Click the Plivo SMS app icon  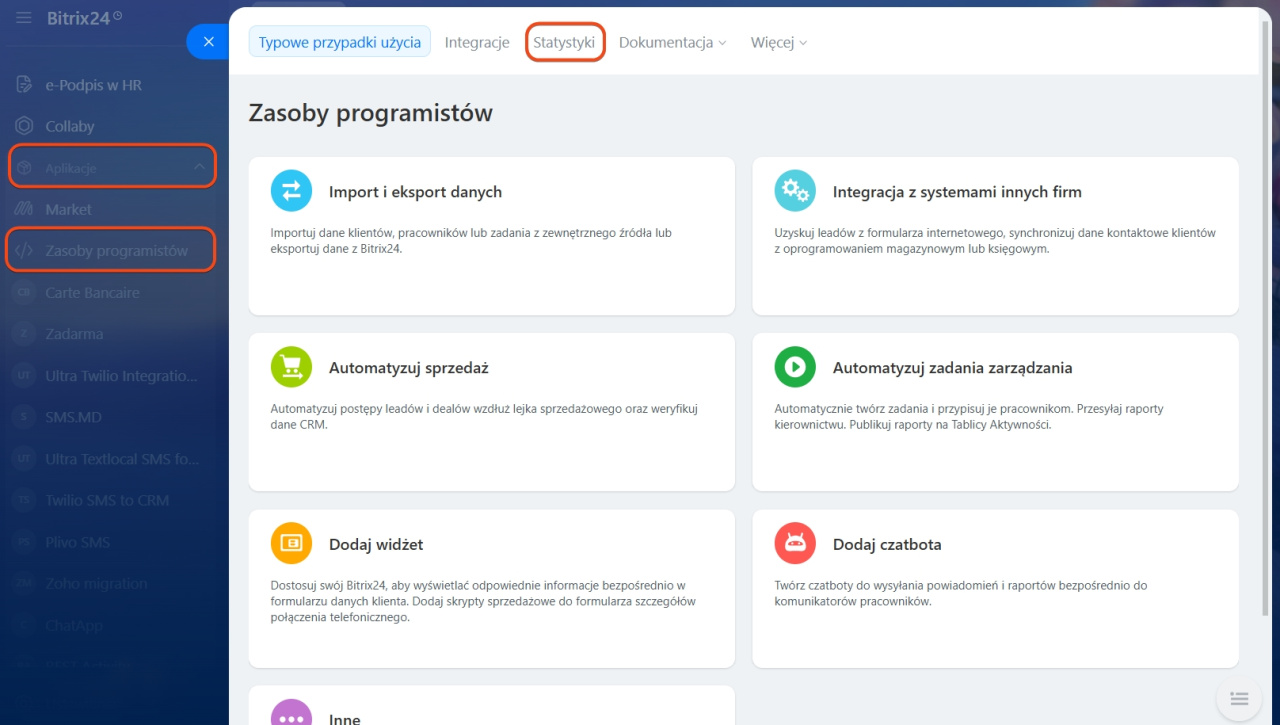[x=25, y=542]
